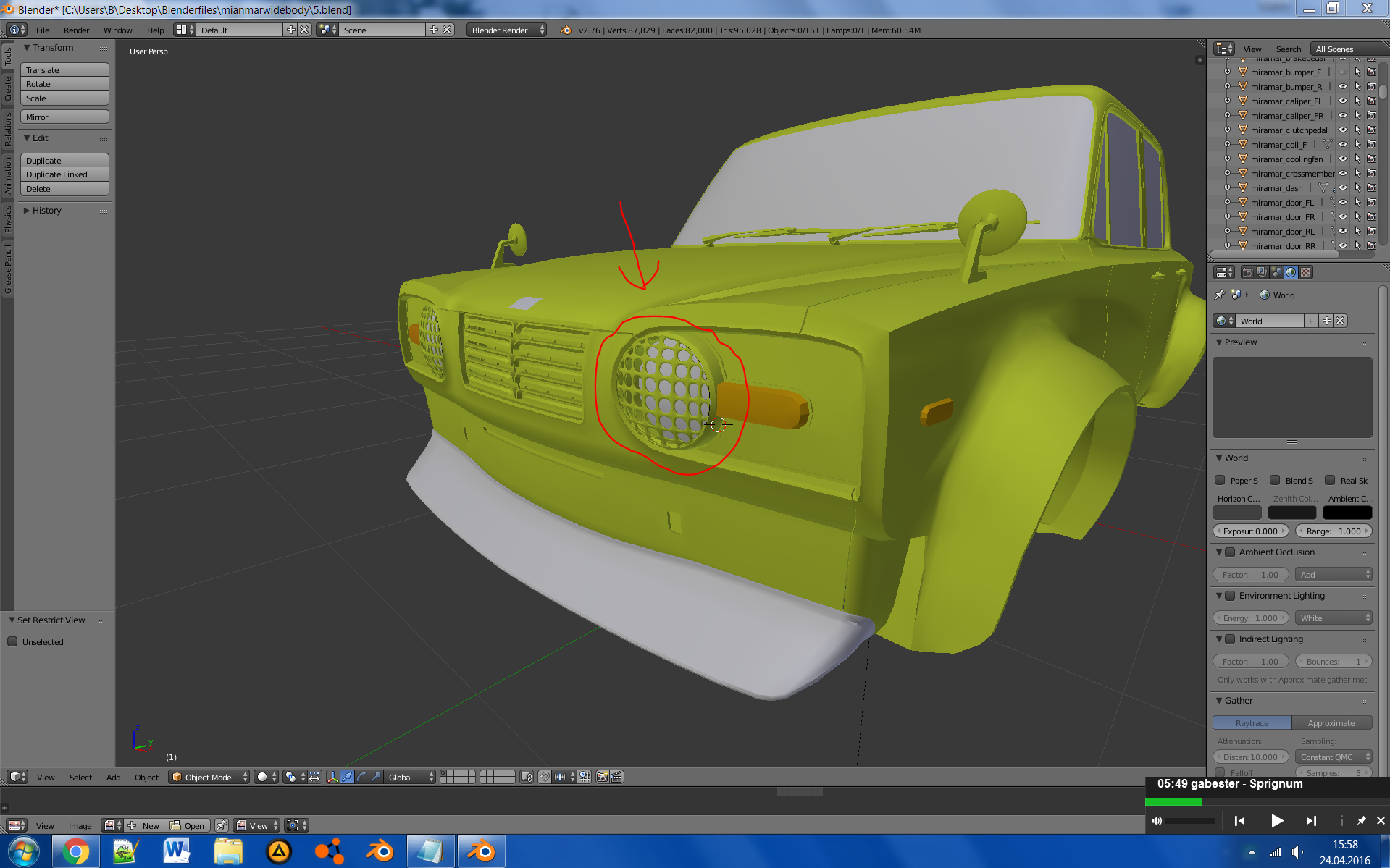Toggle visibility eye for miramar_bumper_F
Viewport: 1390px width, 868px height.
(x=1343, y=72)
